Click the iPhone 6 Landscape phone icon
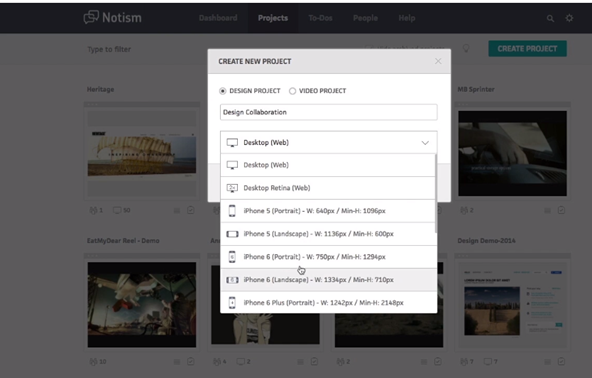Screen dimensions: 592x378 coord(232,280)
